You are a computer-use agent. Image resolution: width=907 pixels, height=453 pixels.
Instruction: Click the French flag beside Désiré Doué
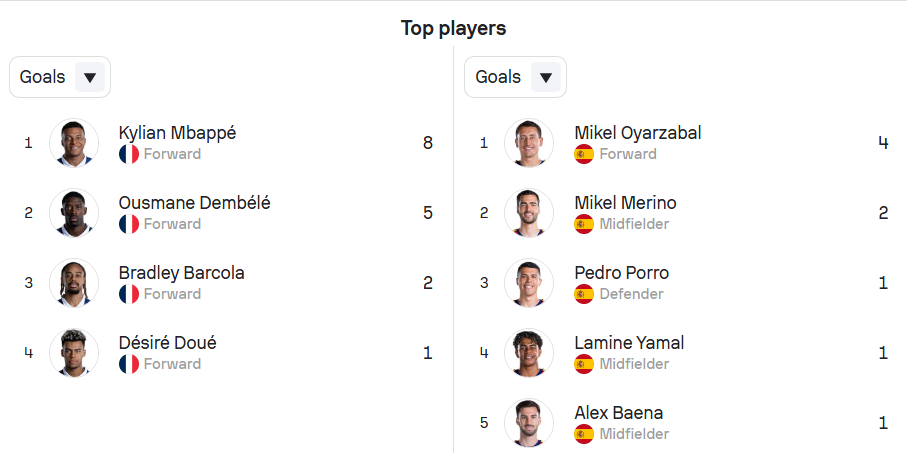click(x=129, y=364)
